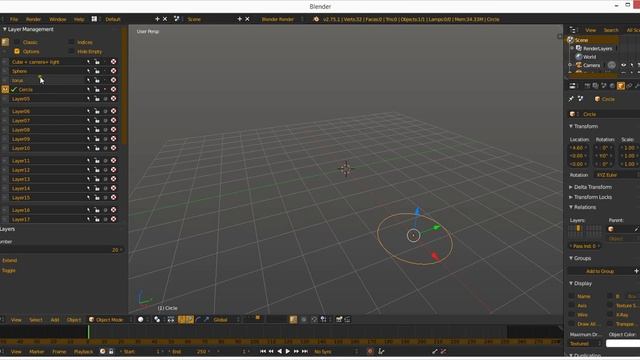Enable the Hide Empty checkbox
The image size is (640, 360).
71,51
